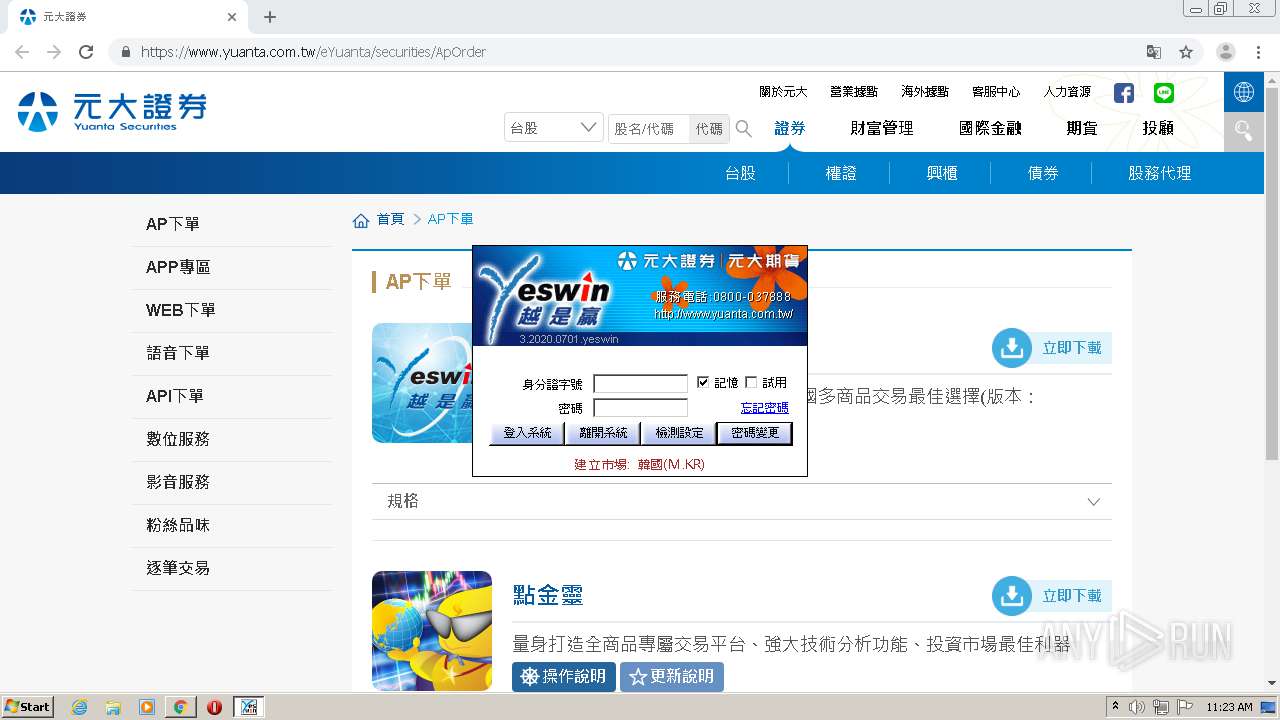Open the 台股 market dropdown

click(554, 128)
